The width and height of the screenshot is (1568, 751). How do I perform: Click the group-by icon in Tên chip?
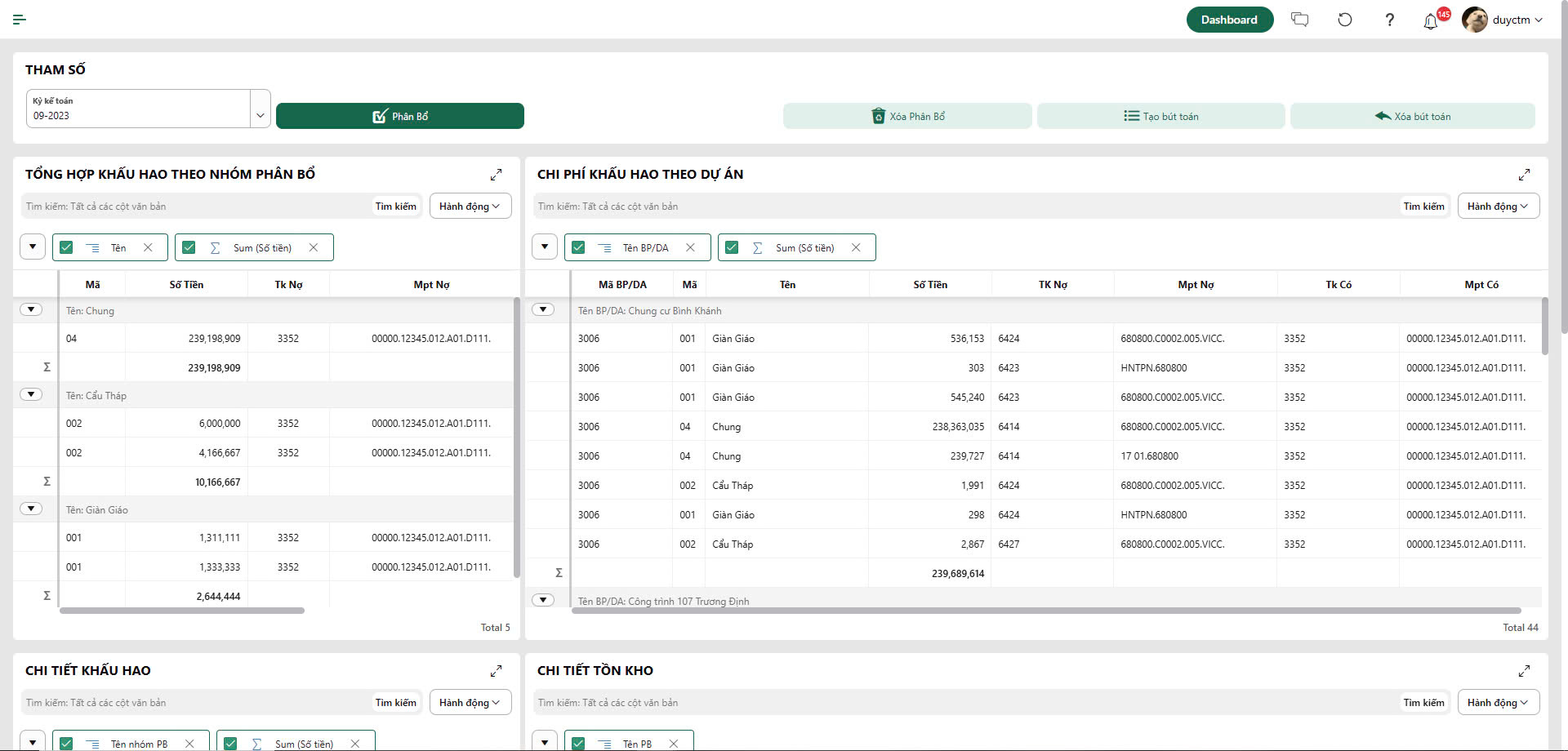click(x=93, y=247)
